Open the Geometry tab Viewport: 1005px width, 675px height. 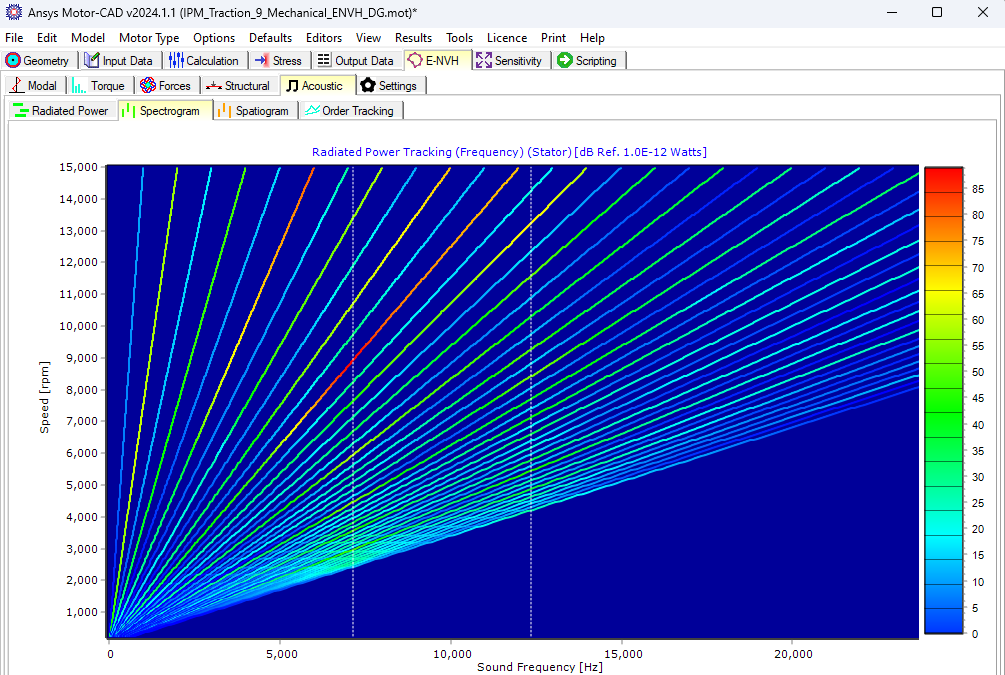[39, 60]
